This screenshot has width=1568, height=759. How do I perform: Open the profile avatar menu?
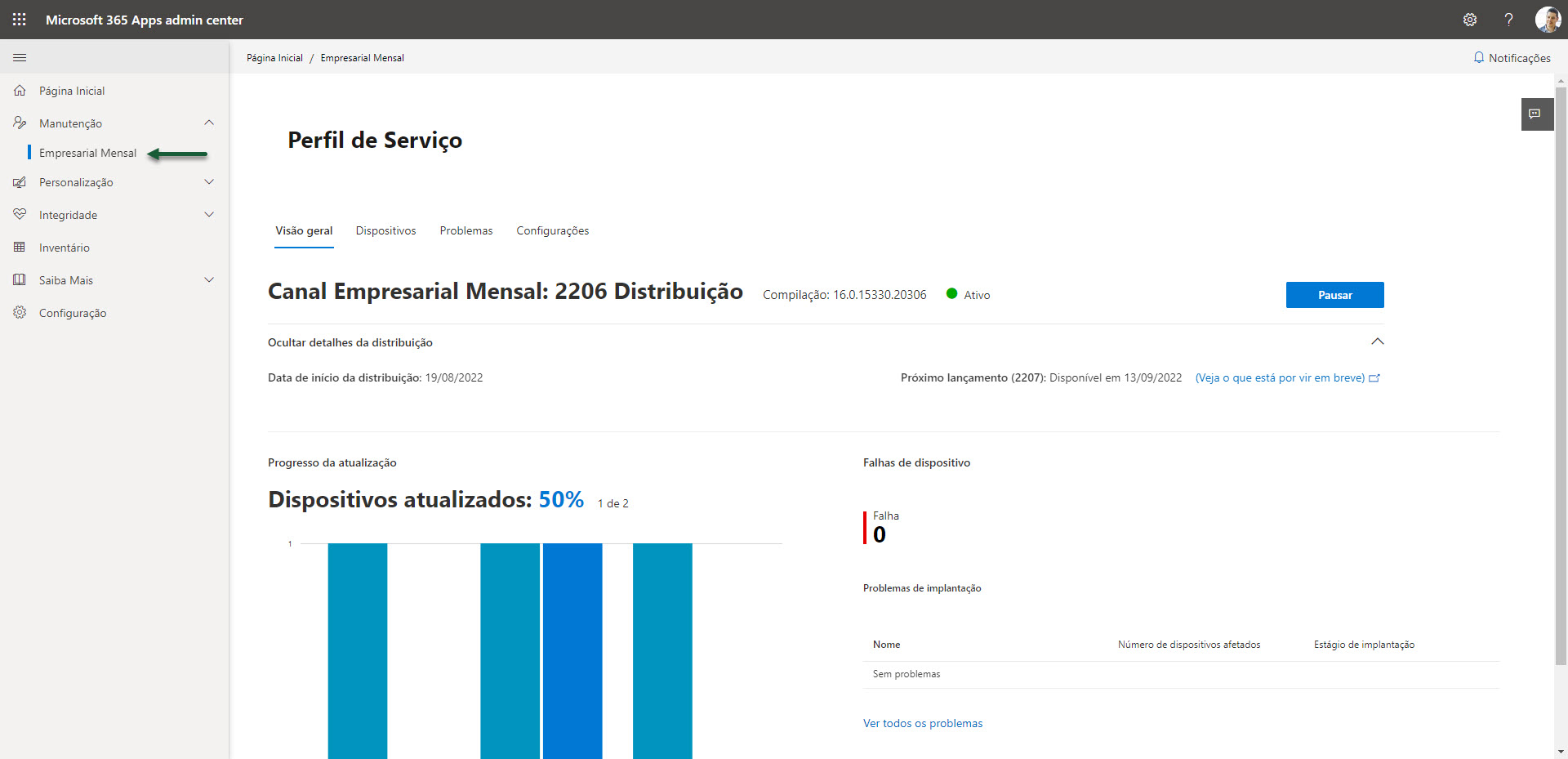(1548, 20)
